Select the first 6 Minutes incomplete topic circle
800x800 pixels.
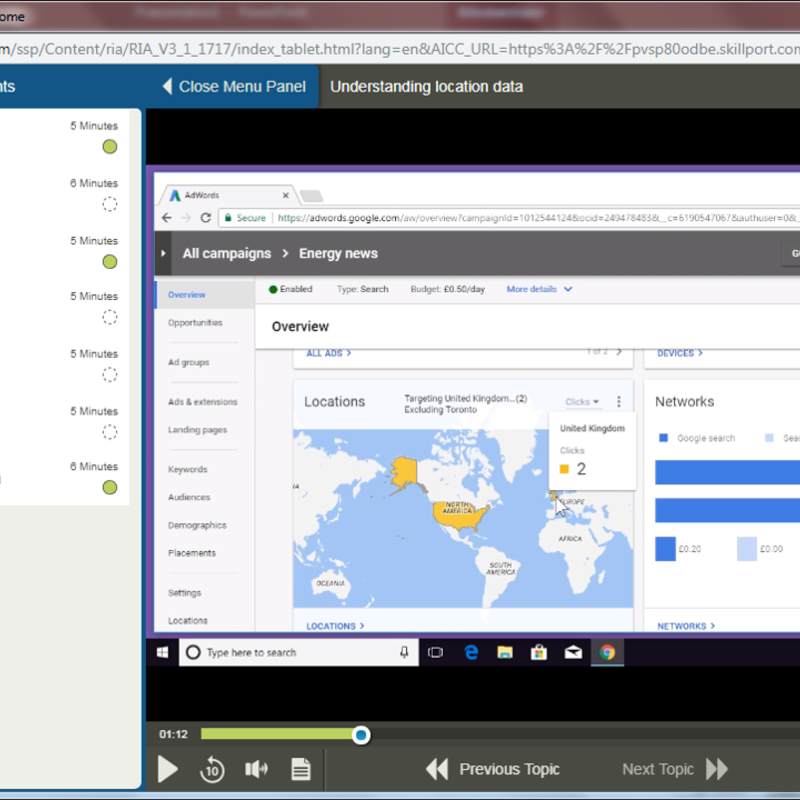(x=110, y=204)
